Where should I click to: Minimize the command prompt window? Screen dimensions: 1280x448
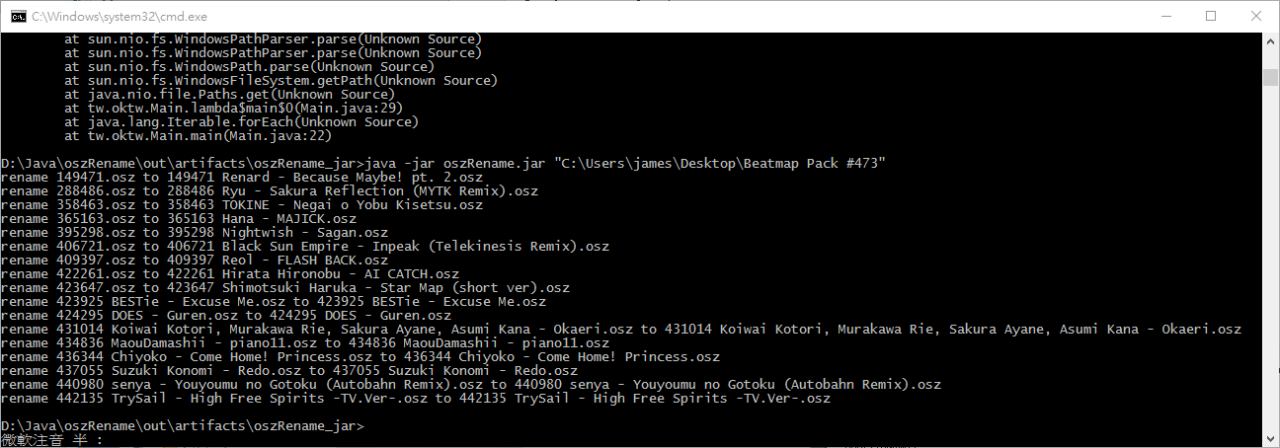coord(1167,16)
